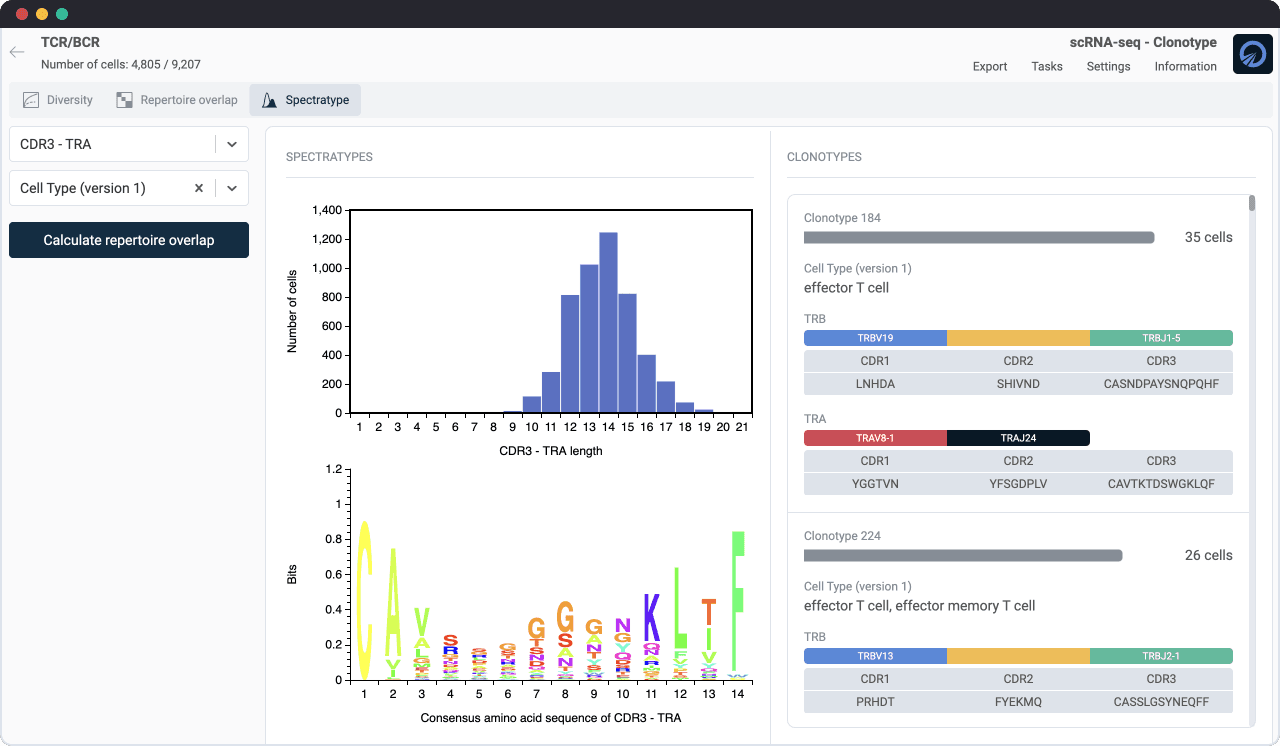Viewport: 1280px width, 746px height.
Task: Open the Settings menu
Action: point(1108,66)
